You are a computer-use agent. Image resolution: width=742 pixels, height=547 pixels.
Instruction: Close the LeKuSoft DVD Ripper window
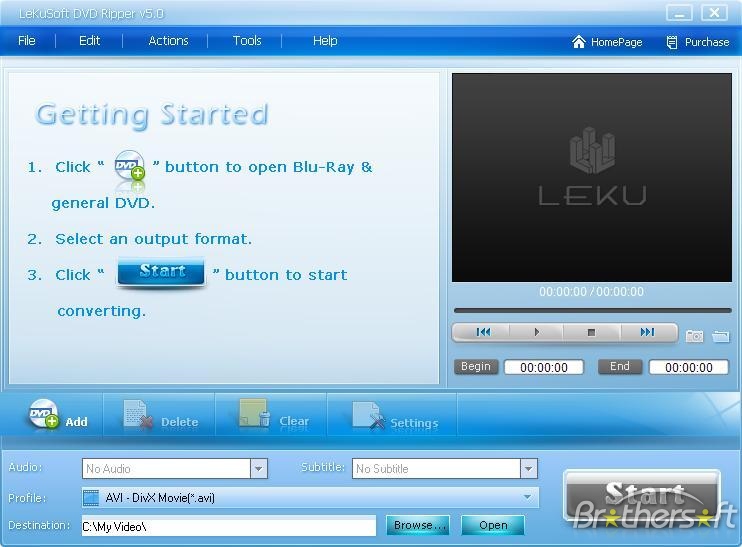pos(714,13)
